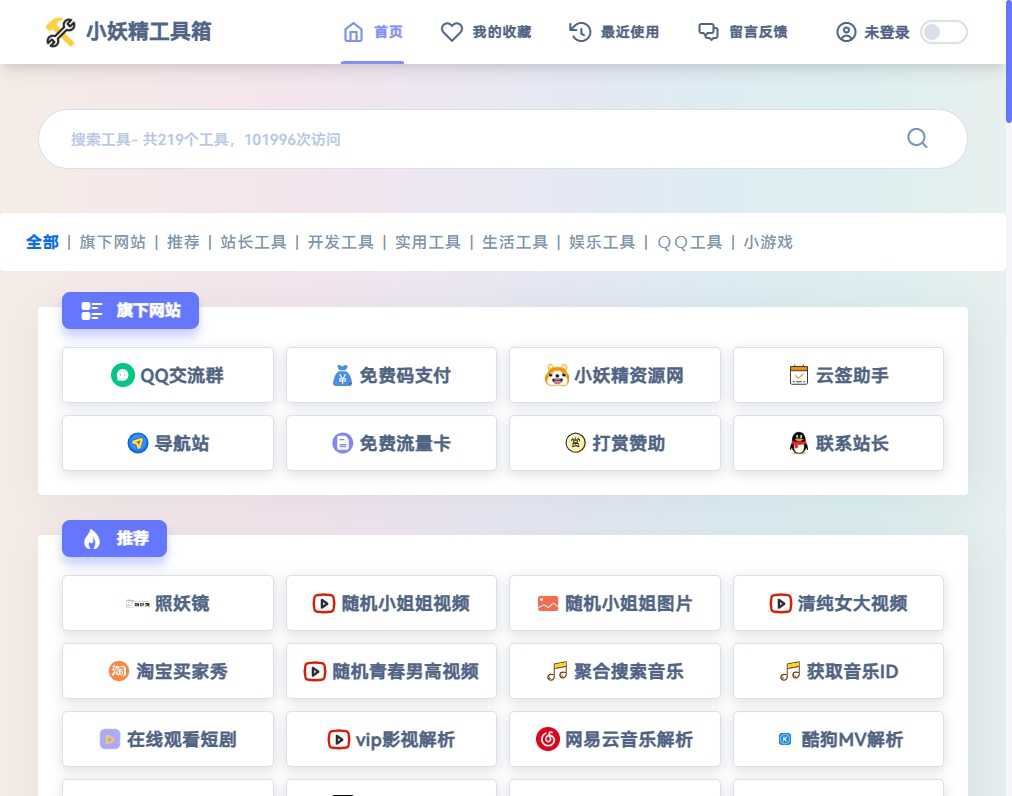Open the 导航站 link

point(167,443)
